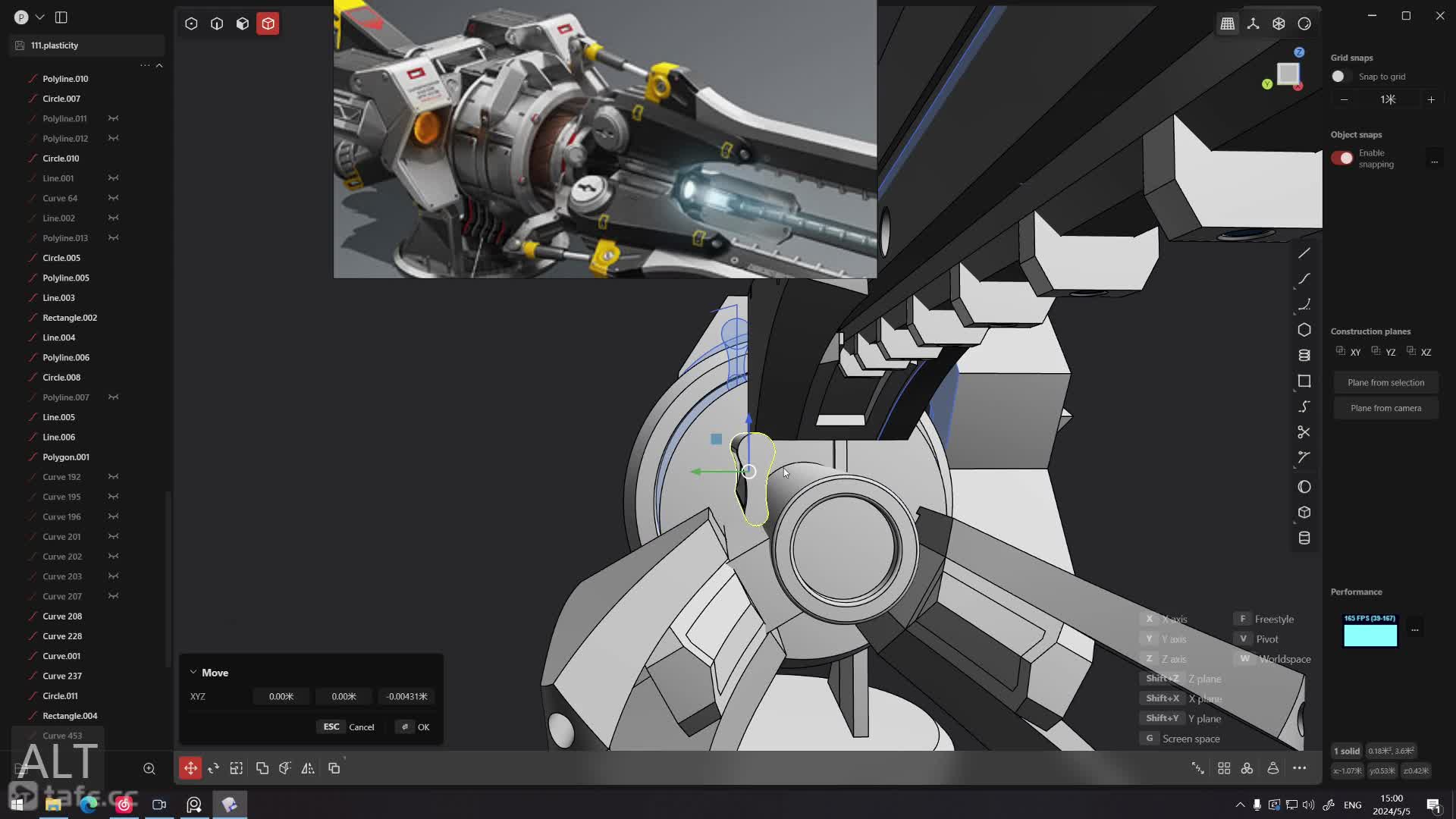Cancel the Move command
The width and height of the screenshot is (1456, 819).
coord(346,726)
